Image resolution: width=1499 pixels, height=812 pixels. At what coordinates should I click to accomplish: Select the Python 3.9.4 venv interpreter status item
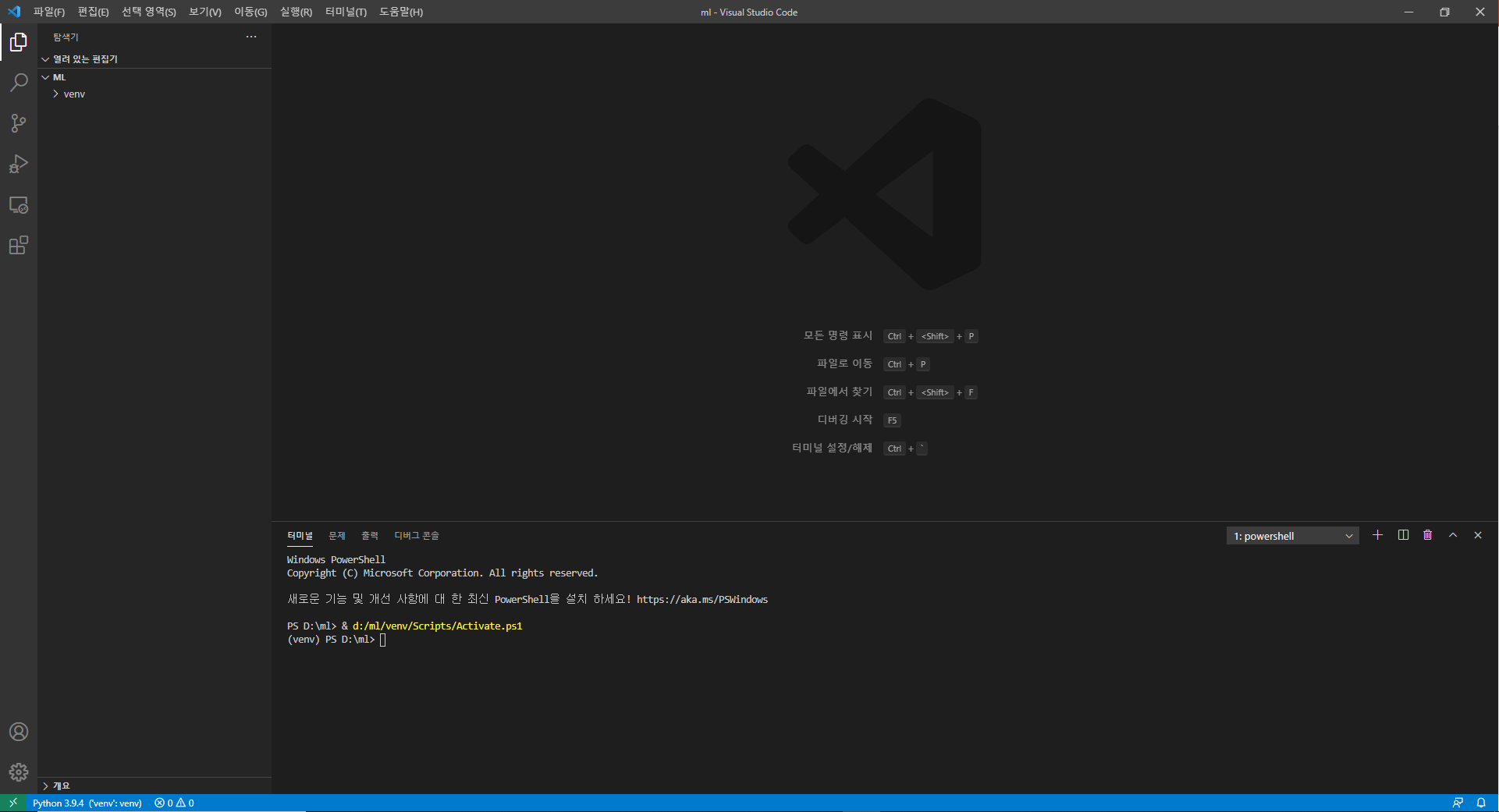(87, 803)
